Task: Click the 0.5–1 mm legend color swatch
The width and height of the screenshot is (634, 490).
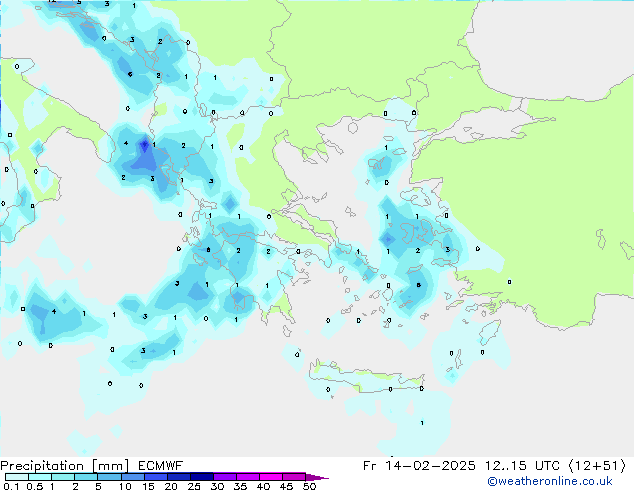Action: (40, 477)
